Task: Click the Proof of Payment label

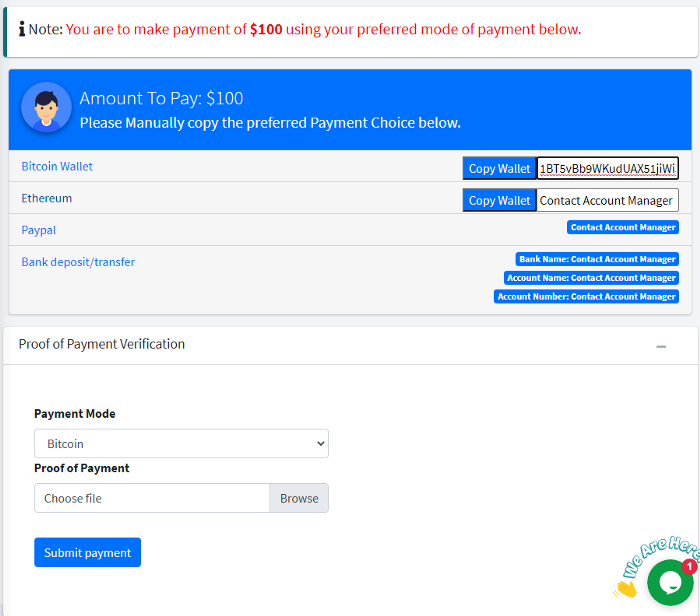Action: [82, 468]
